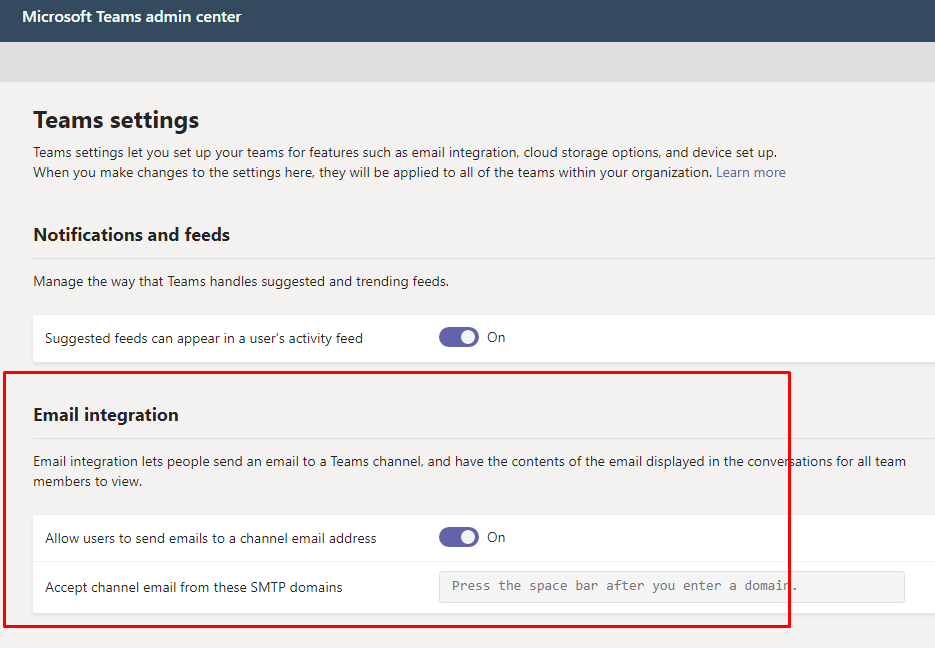The height and width of the screenshot is (648, 935).
Task: Click label Allow users to send emails
Action: (211, 538)
